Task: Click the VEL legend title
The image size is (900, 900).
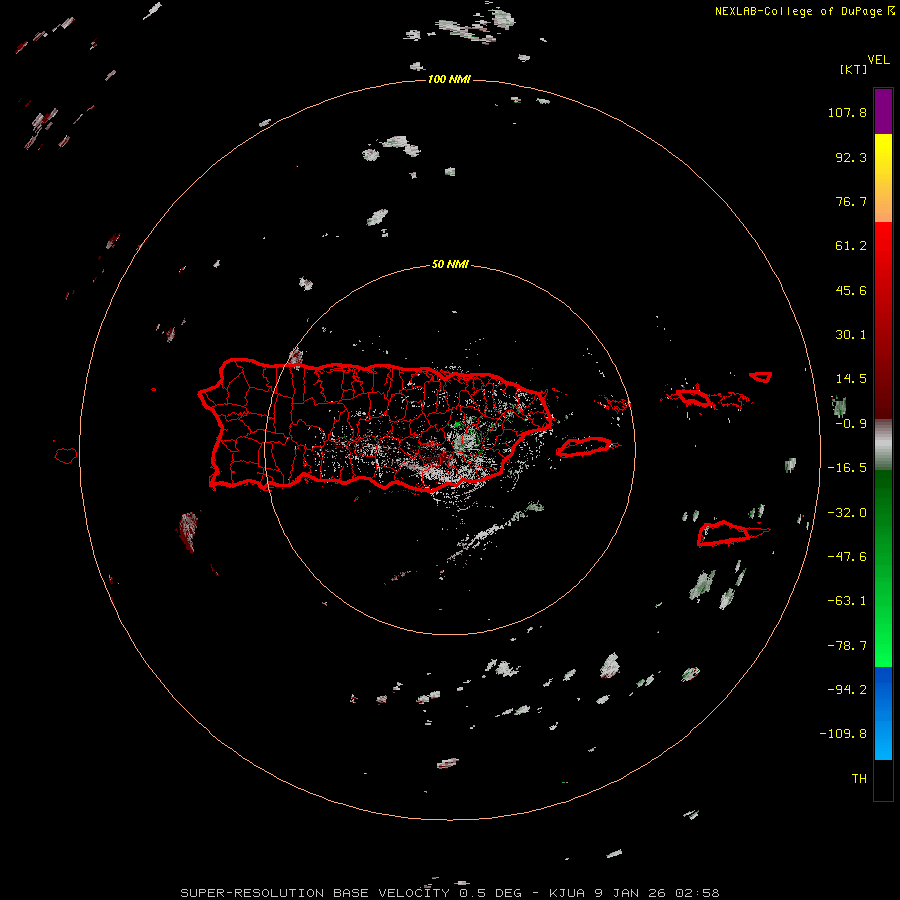Action: tap(878, 60)
